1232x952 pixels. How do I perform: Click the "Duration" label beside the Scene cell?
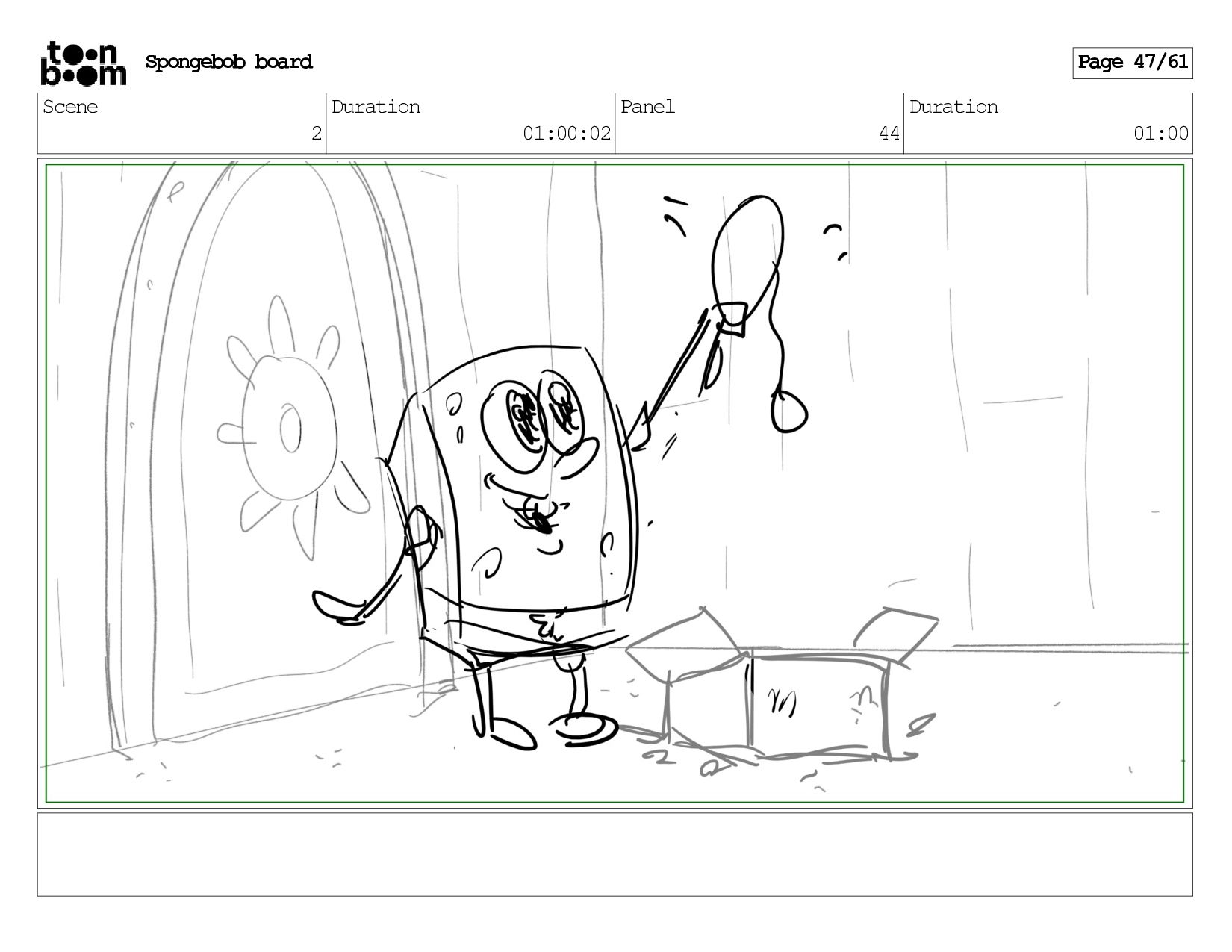[x=376, y=108]
